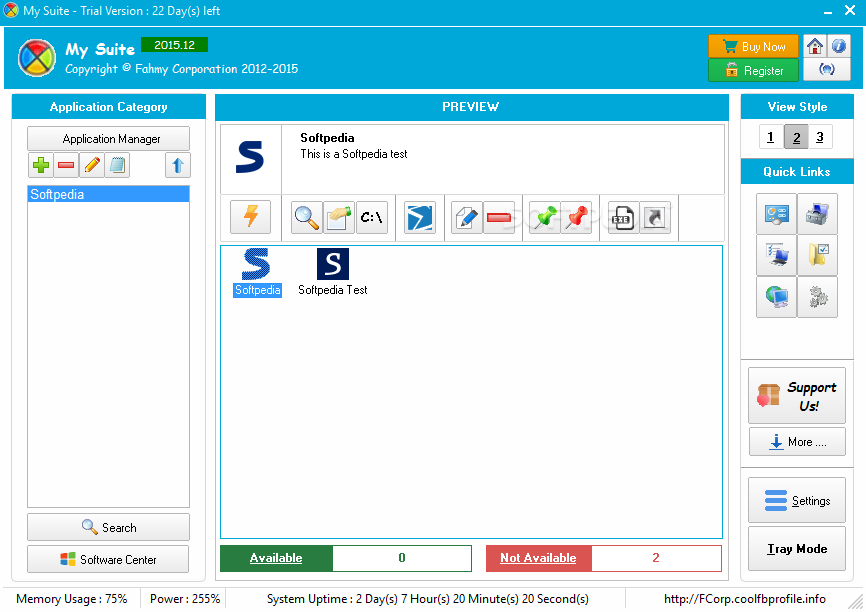Image resolution: width=866 pixels, height=612 pixels.
Task: Switch to Tray Mode
Action: tap(796, 548)
